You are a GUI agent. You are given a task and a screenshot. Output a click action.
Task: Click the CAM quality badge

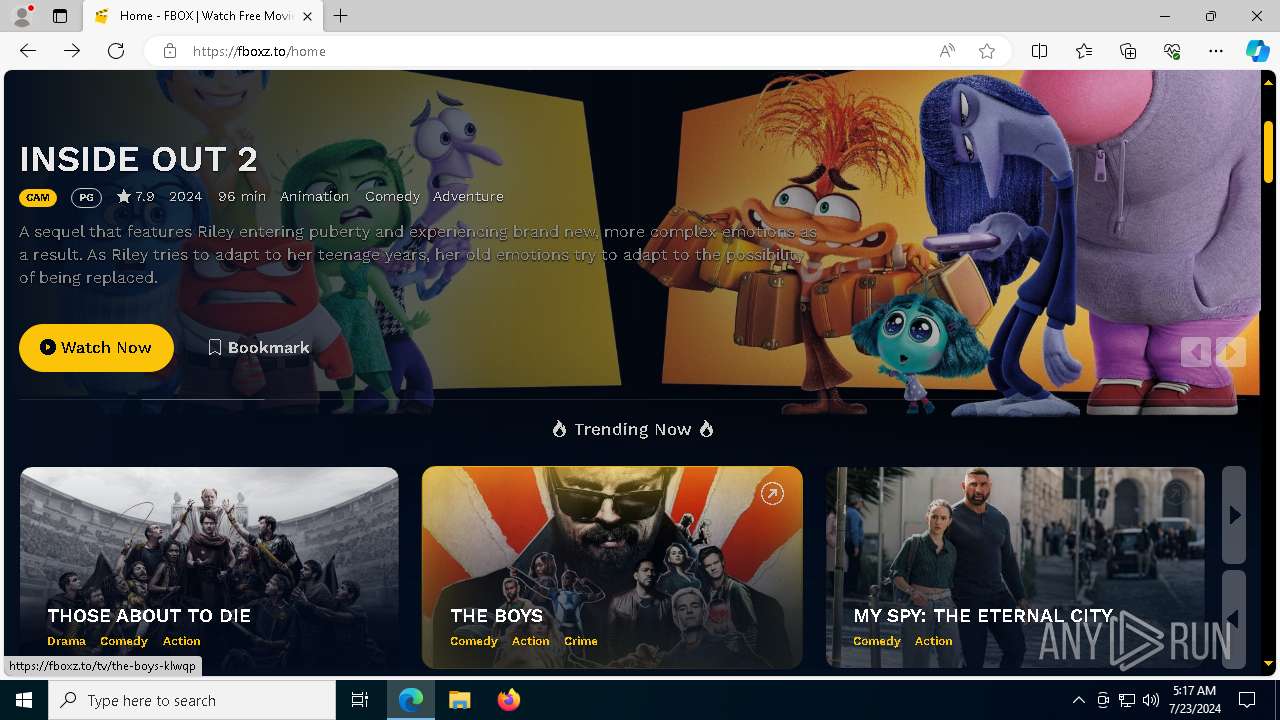[x=38, y=197]
